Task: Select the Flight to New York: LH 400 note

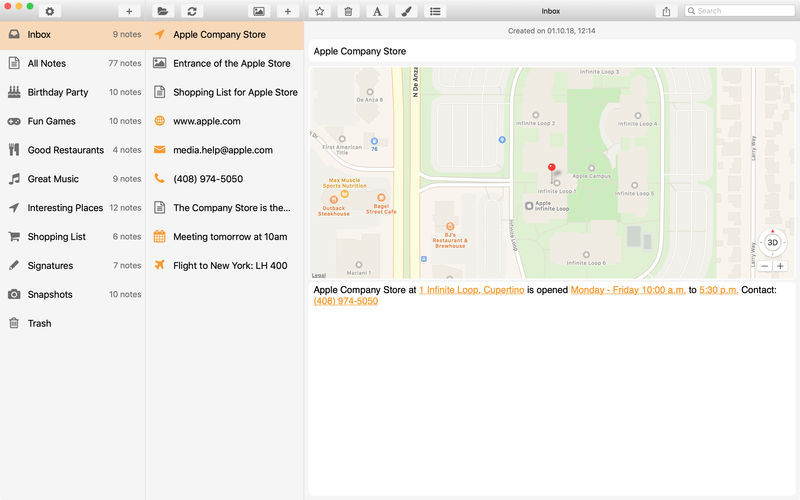Action: [230, 266]
